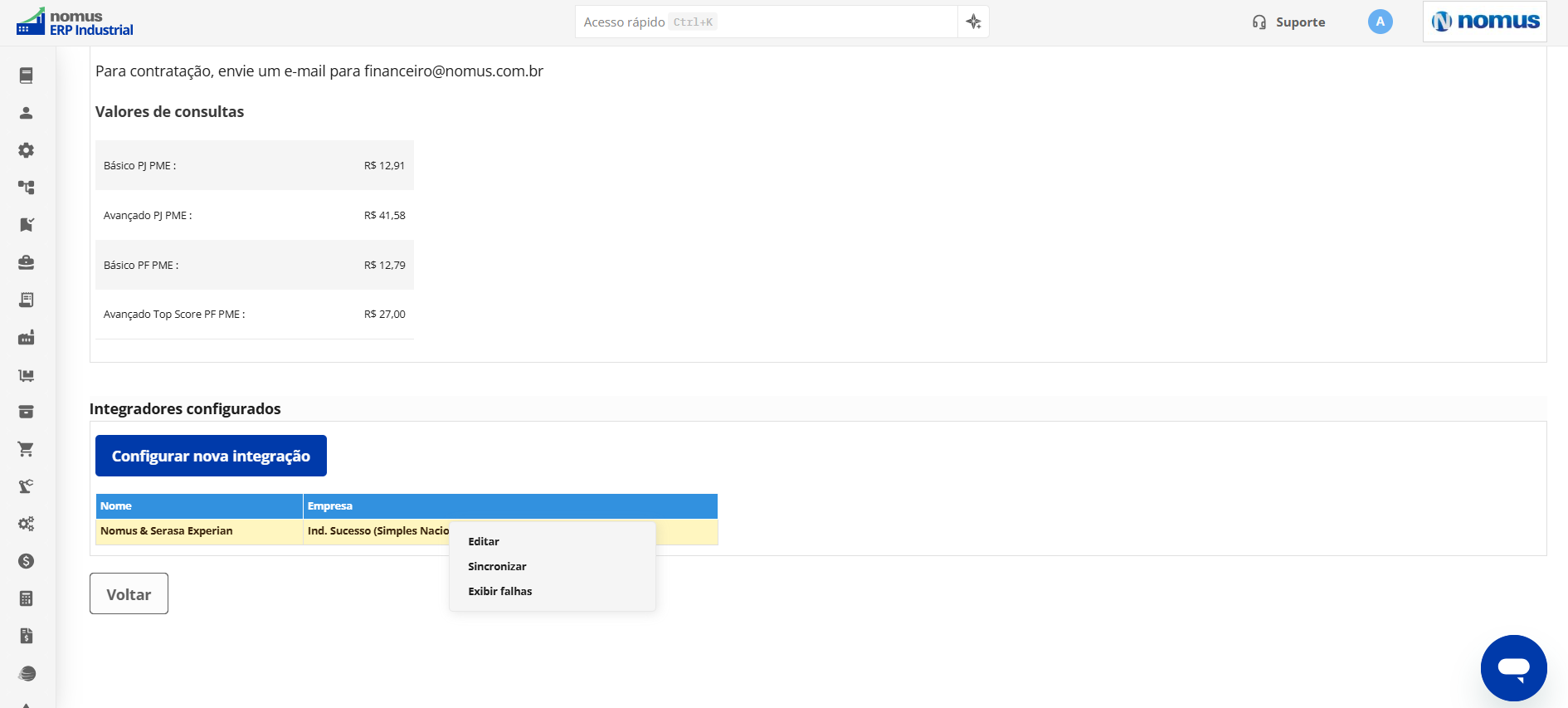1568x708 pixels.
Task: Select the dollar coin sidebar icon
Action: click(27, 561)
